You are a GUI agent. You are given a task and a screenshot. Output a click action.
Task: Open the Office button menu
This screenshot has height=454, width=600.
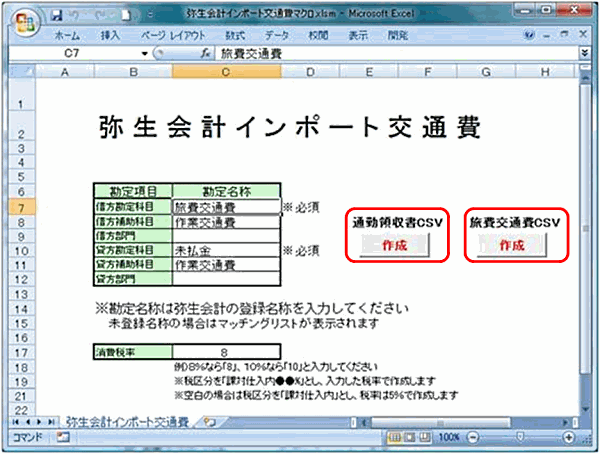25,22
